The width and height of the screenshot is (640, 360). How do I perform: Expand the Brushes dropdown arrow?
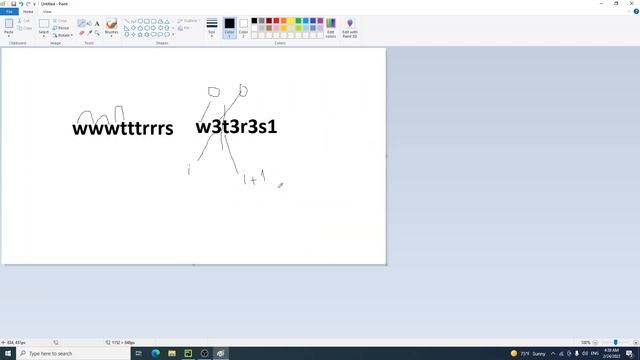pyautogui.click(x=111, y=36)
